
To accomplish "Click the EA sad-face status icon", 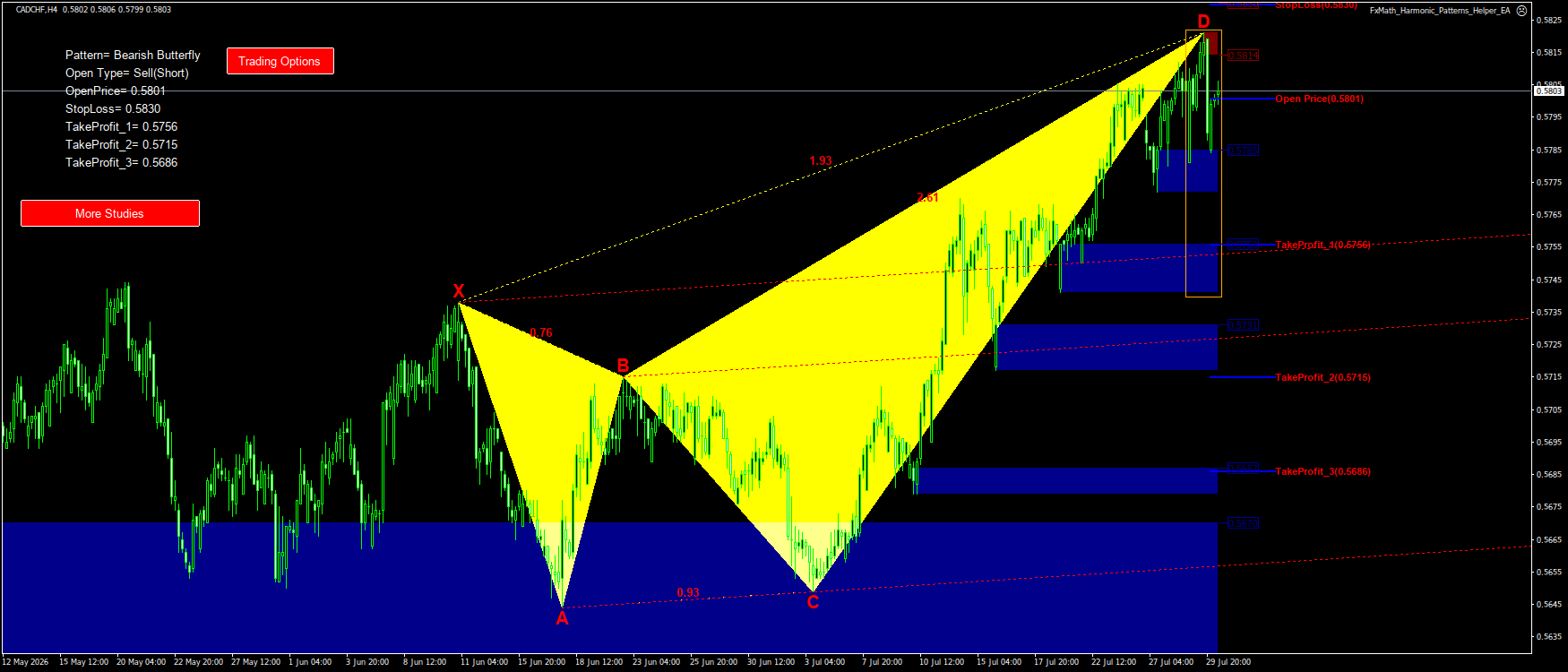I will [1521, 11].
